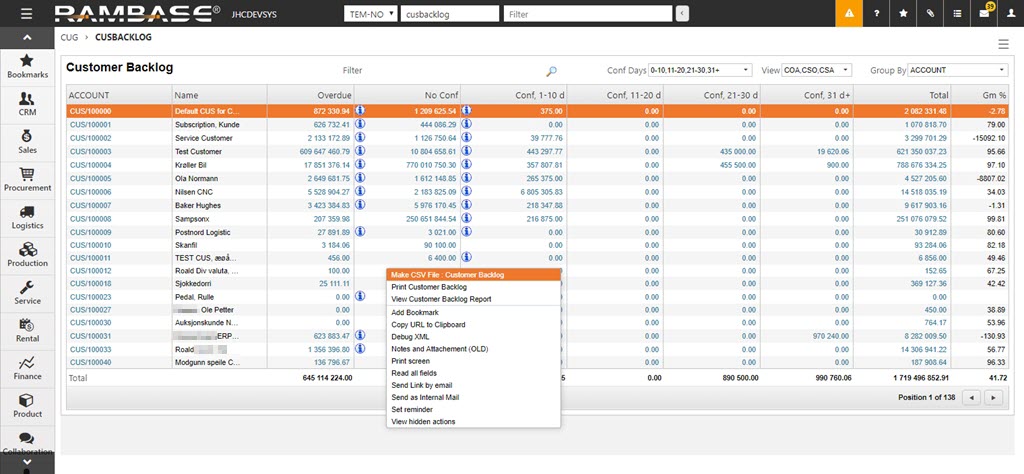Open the help question mark icon

pos(877,14)
